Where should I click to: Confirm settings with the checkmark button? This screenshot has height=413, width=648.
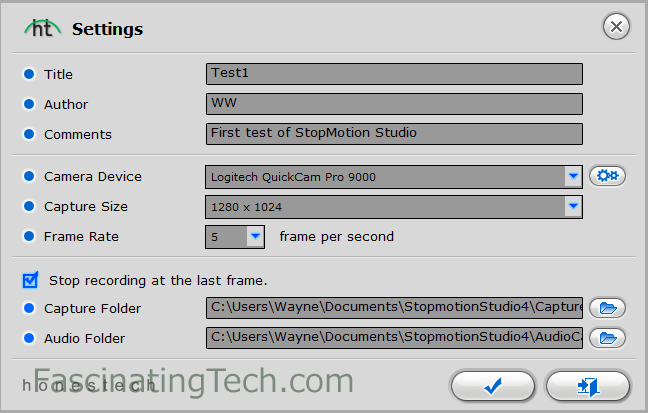coord(492,385)
